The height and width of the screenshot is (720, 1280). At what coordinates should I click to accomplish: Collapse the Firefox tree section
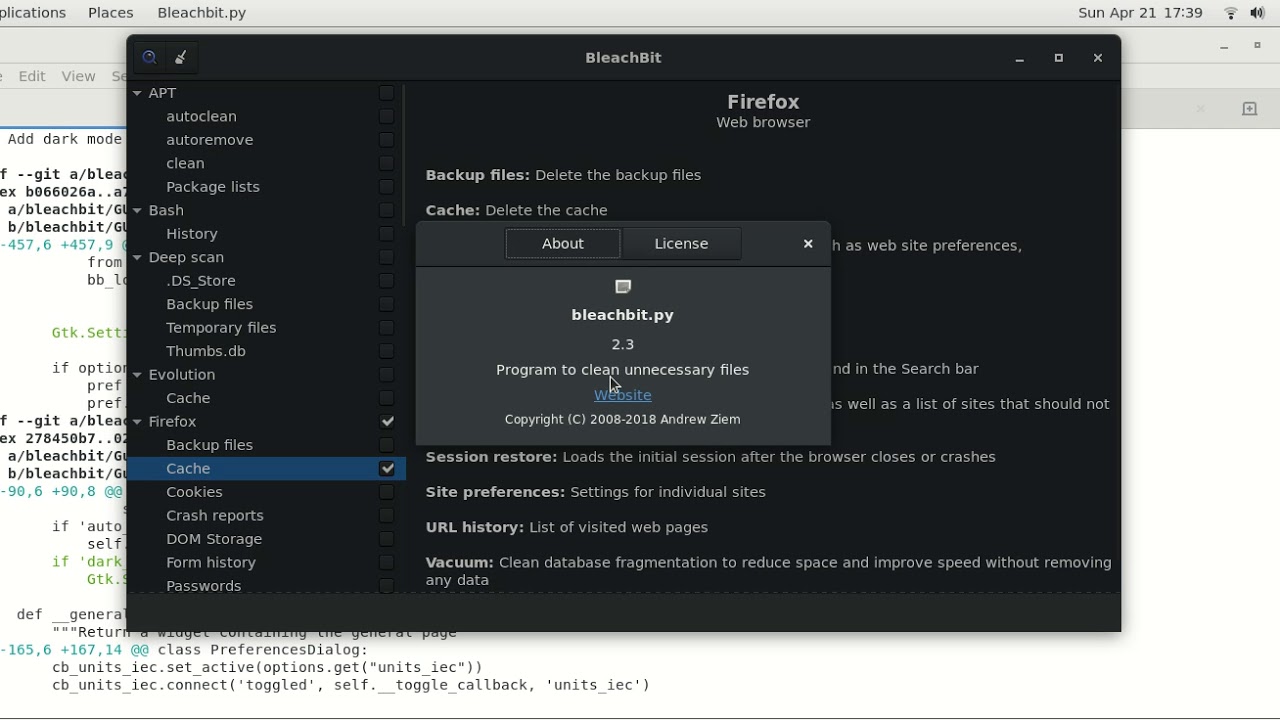point(137,422)
